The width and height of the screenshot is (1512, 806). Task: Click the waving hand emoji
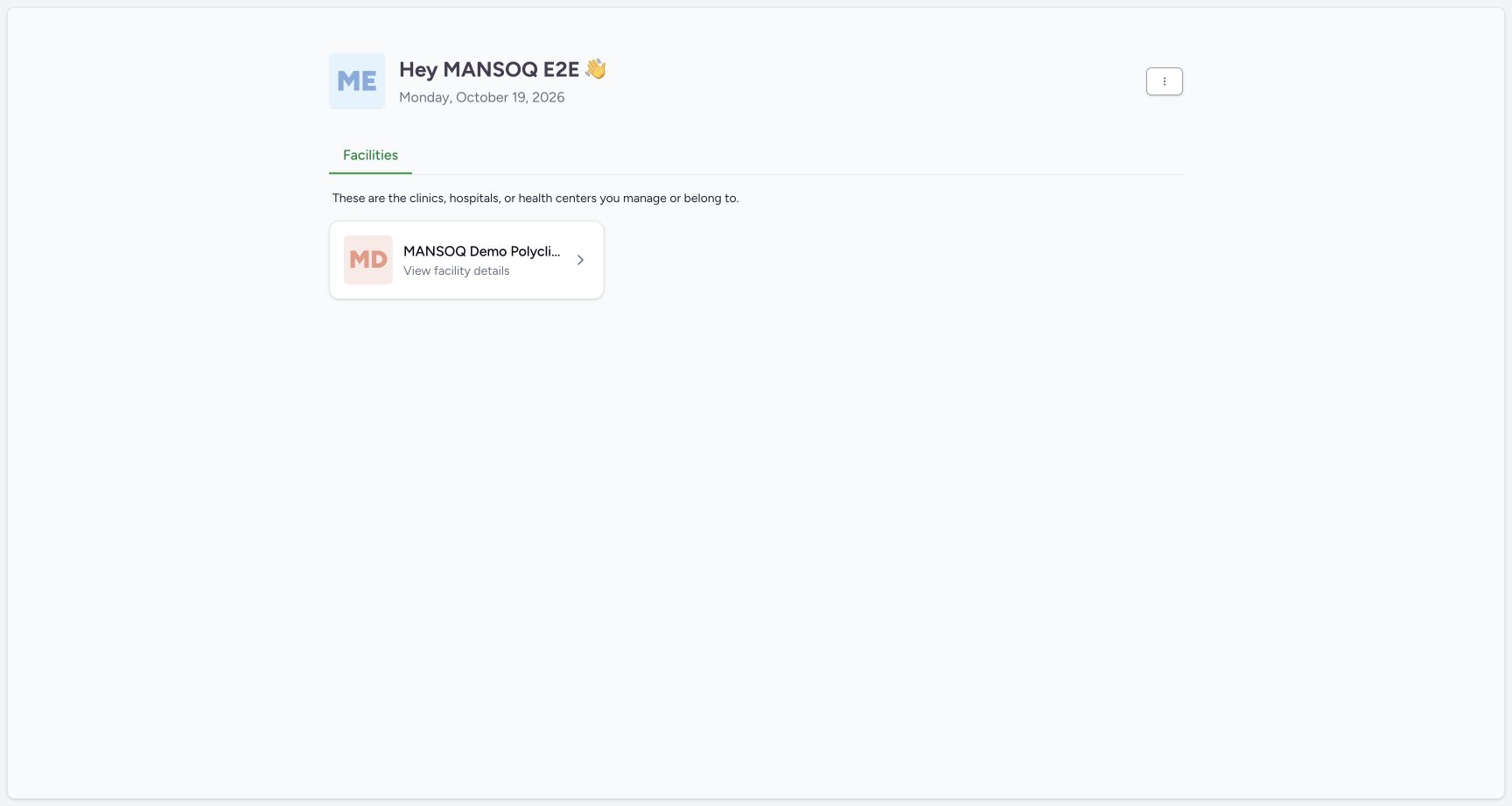(596, 69)
